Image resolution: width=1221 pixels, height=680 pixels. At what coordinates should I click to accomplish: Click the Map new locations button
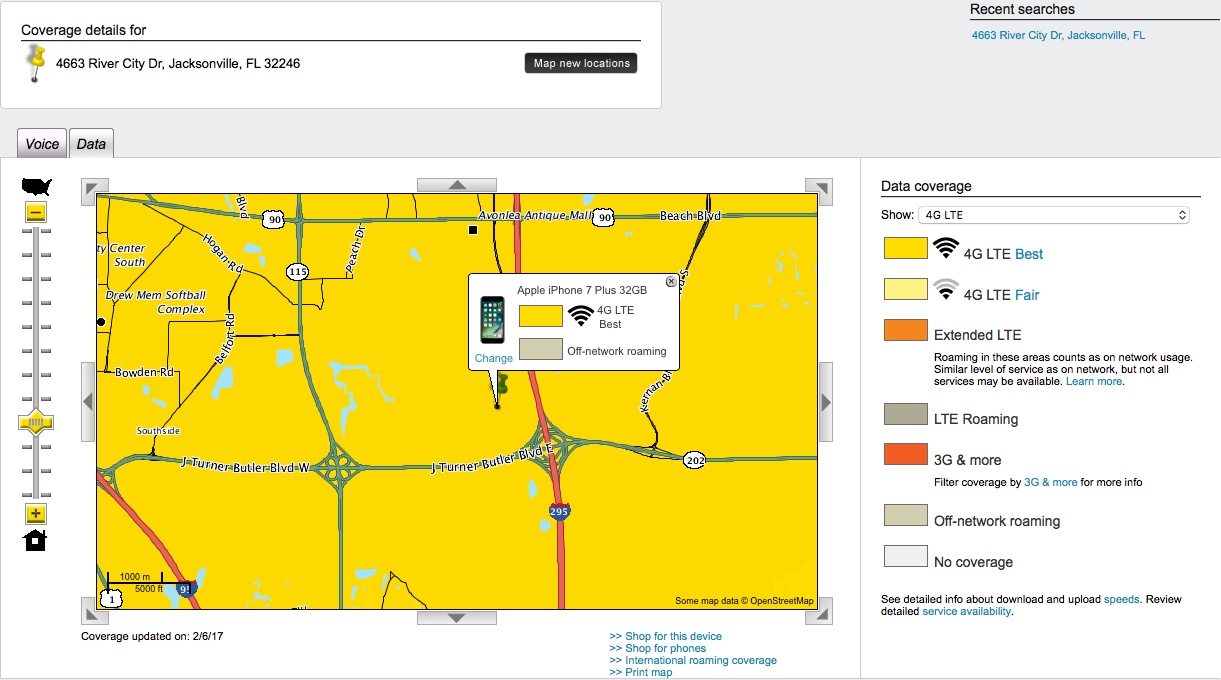[x=581, y=63]
